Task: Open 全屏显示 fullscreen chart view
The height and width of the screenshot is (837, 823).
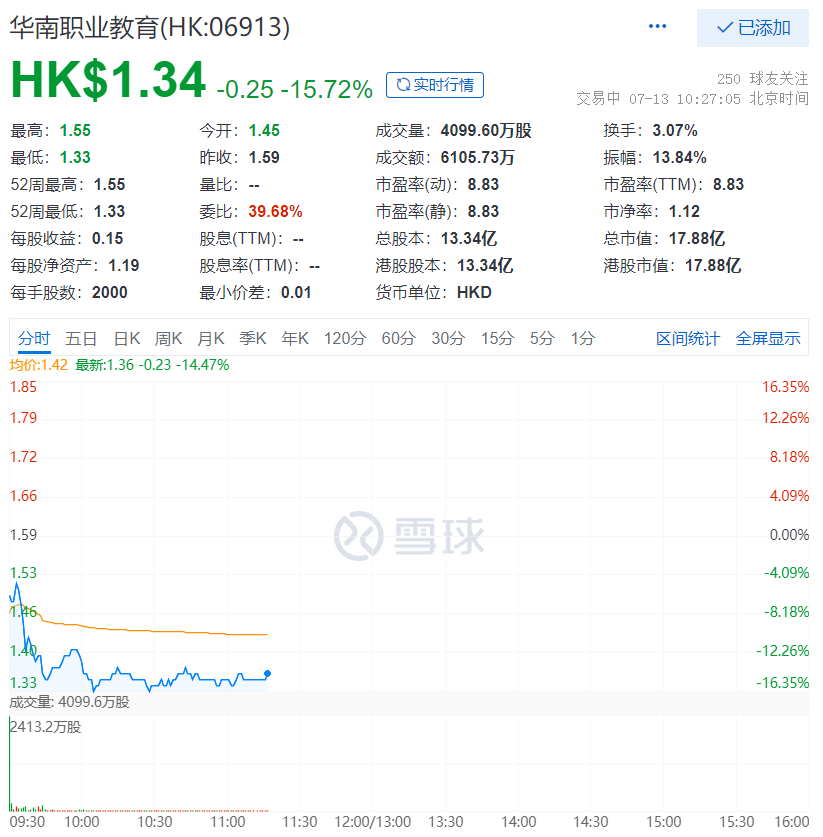Action: click(x=768, y=338)
